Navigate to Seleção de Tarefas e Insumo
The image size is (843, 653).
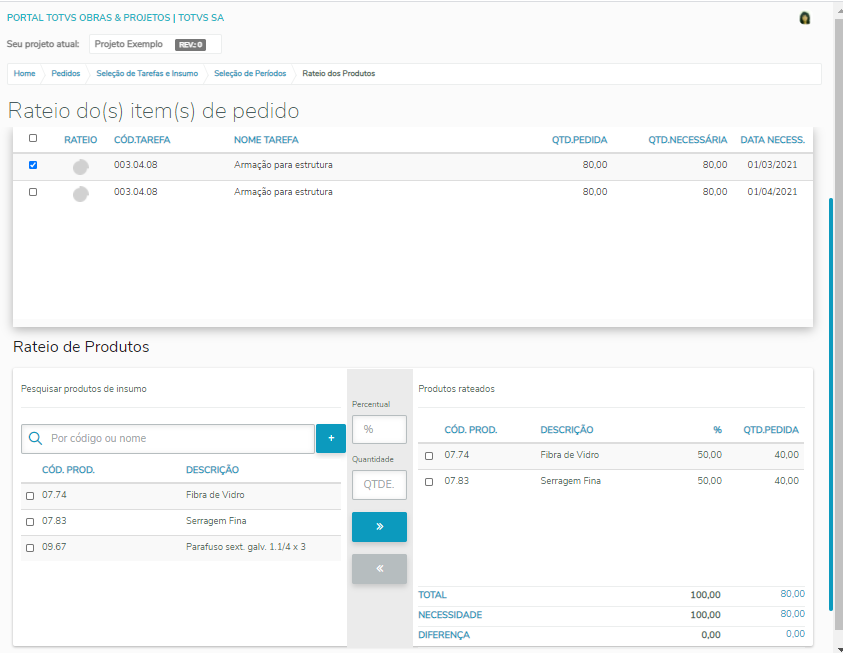pos(146,74)
